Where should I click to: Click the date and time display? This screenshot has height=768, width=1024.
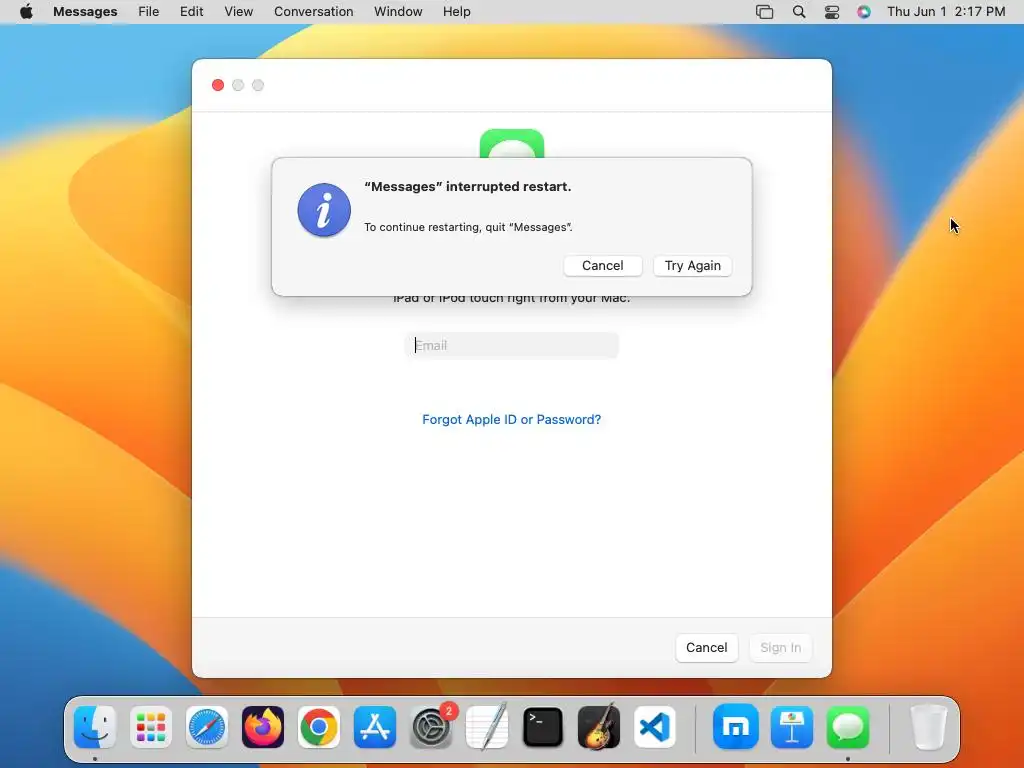click(946, 12)
